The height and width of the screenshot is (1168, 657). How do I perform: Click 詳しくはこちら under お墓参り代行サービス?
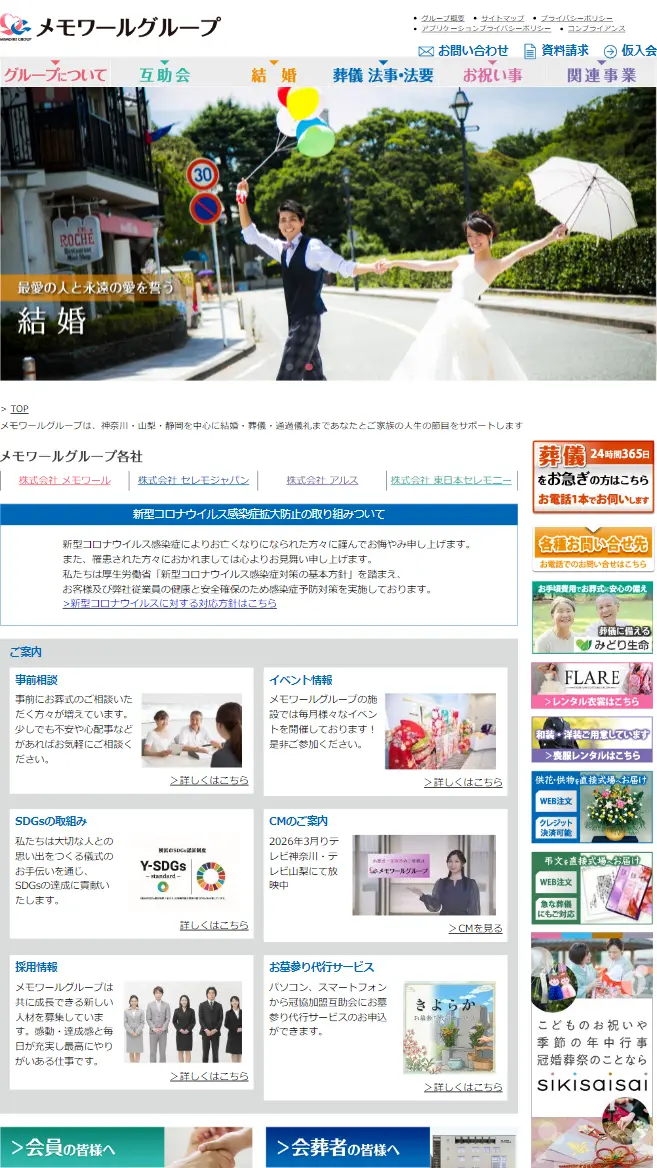(x=463, y=1087)
